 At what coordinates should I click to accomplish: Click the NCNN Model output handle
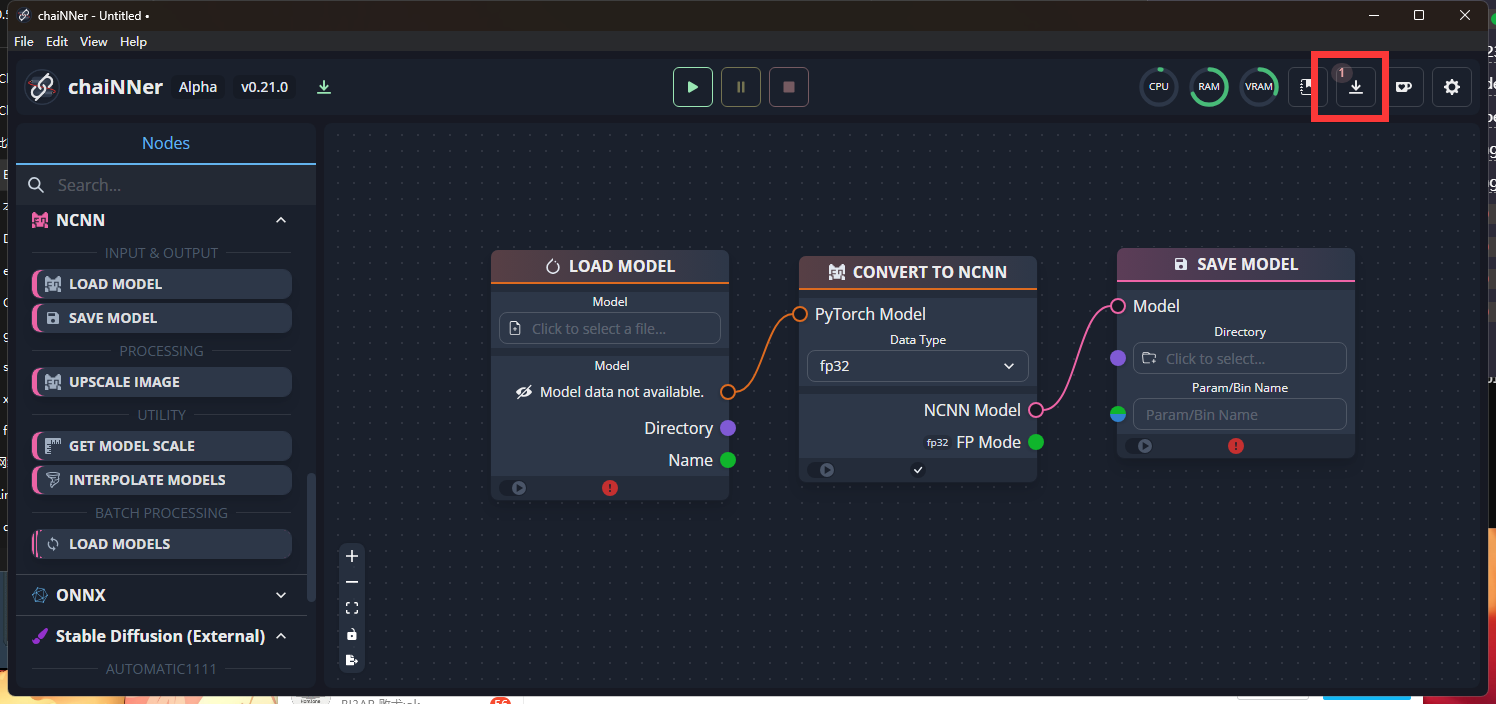pyautogui.click(x=1036, y=410)
